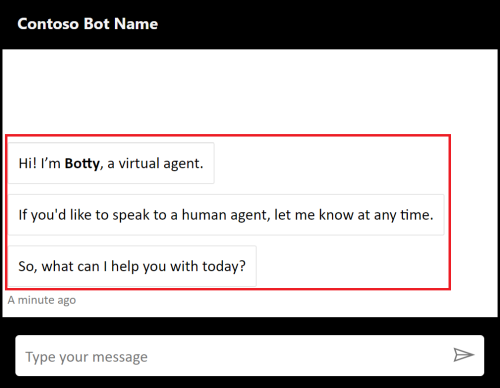Click the words human agent in second message
This screenshot has width=500, height=388.
pyautogui.click(x=225, y=215)
